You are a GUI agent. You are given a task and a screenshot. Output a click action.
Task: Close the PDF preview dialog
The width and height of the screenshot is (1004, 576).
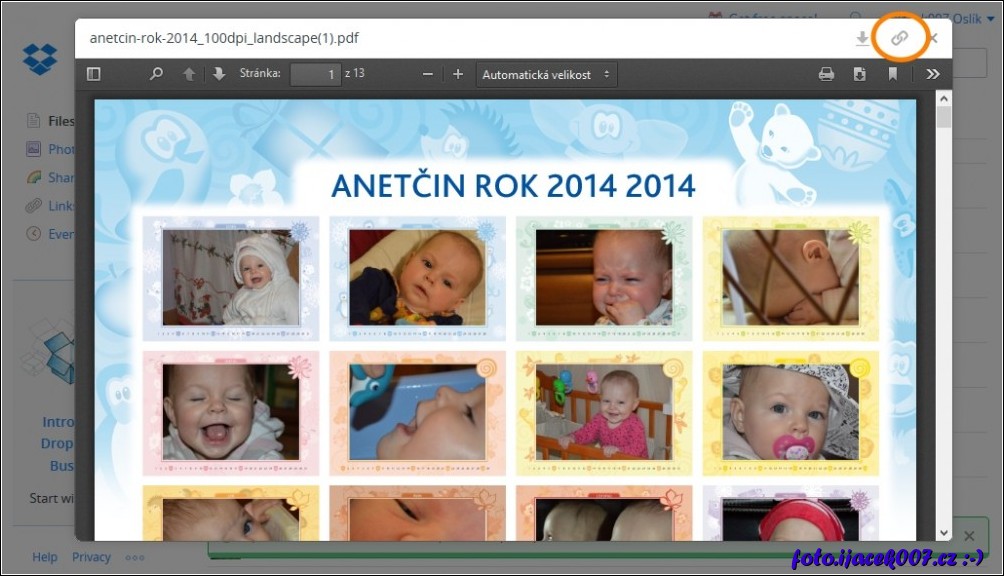[x=933, y=38]
